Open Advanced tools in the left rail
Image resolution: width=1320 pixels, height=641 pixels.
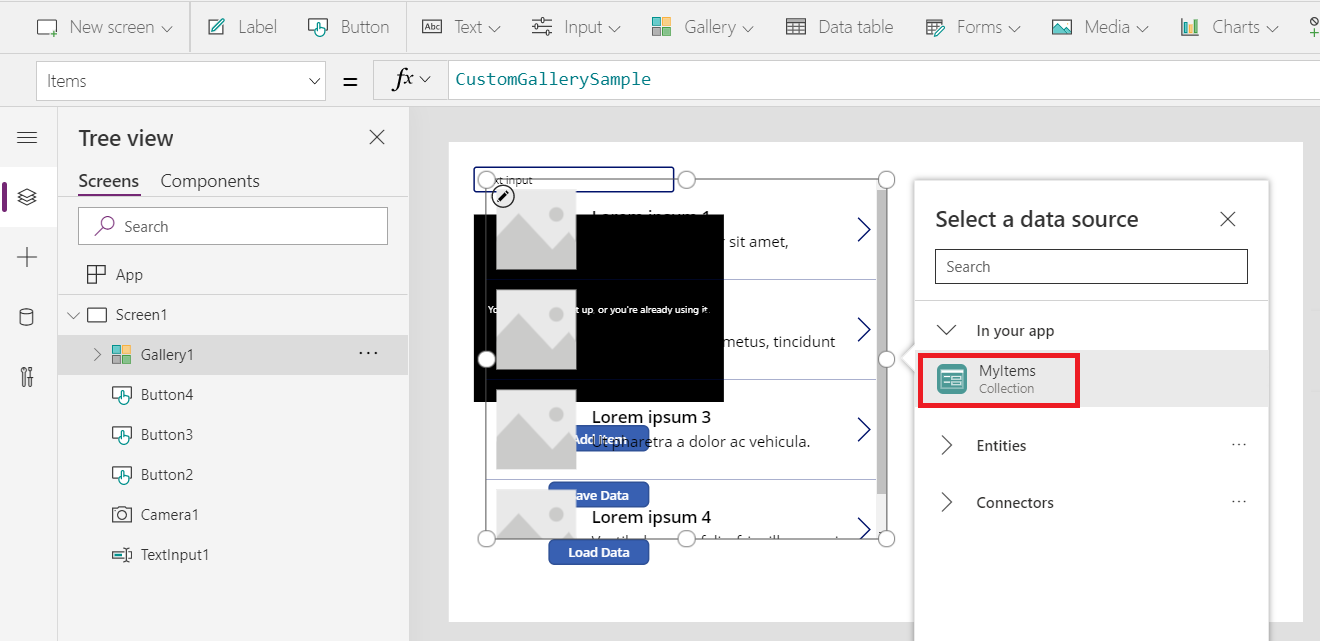26,376
